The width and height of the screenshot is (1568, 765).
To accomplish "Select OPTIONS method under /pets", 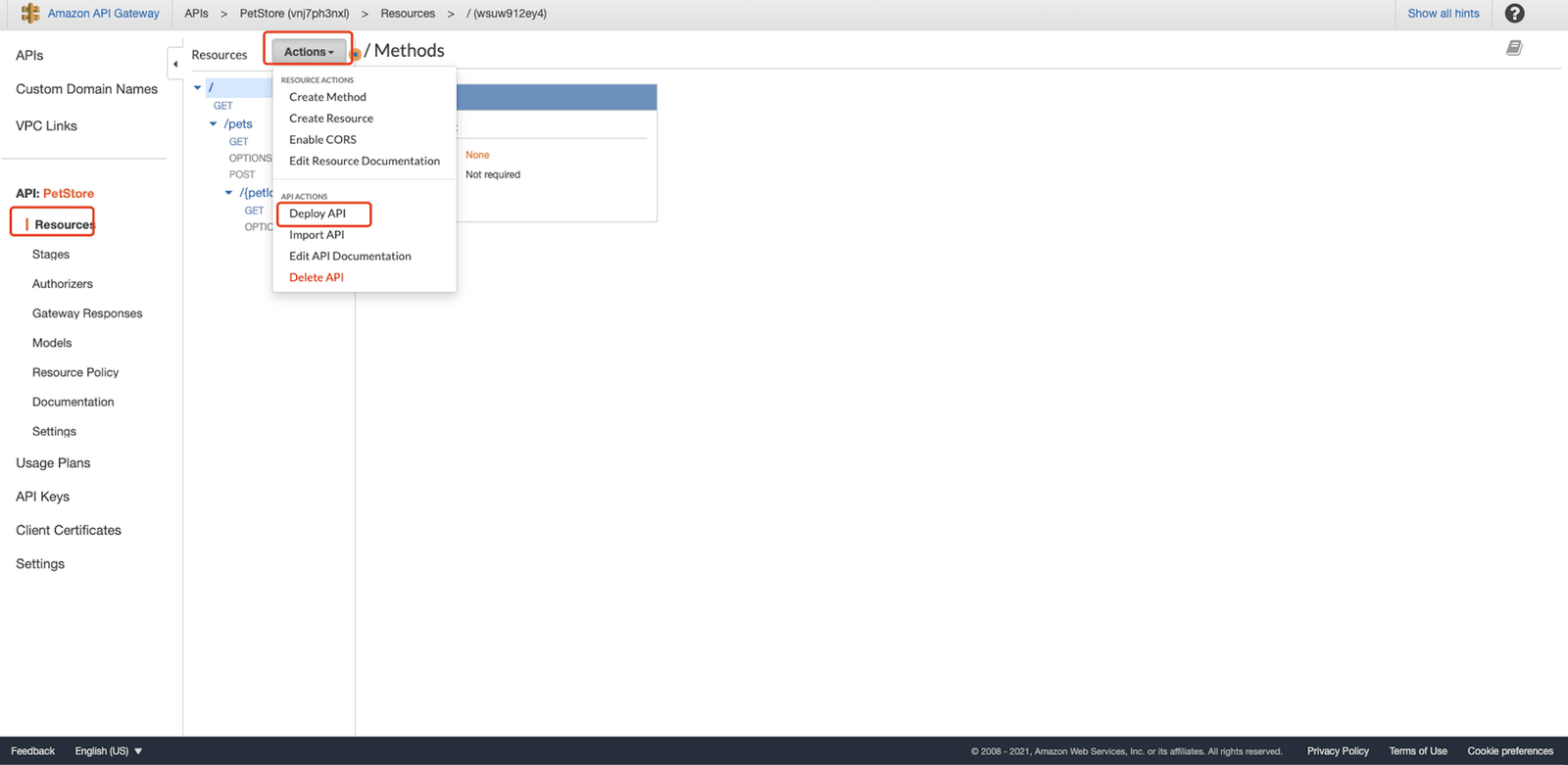I will (x=251, y=159).
